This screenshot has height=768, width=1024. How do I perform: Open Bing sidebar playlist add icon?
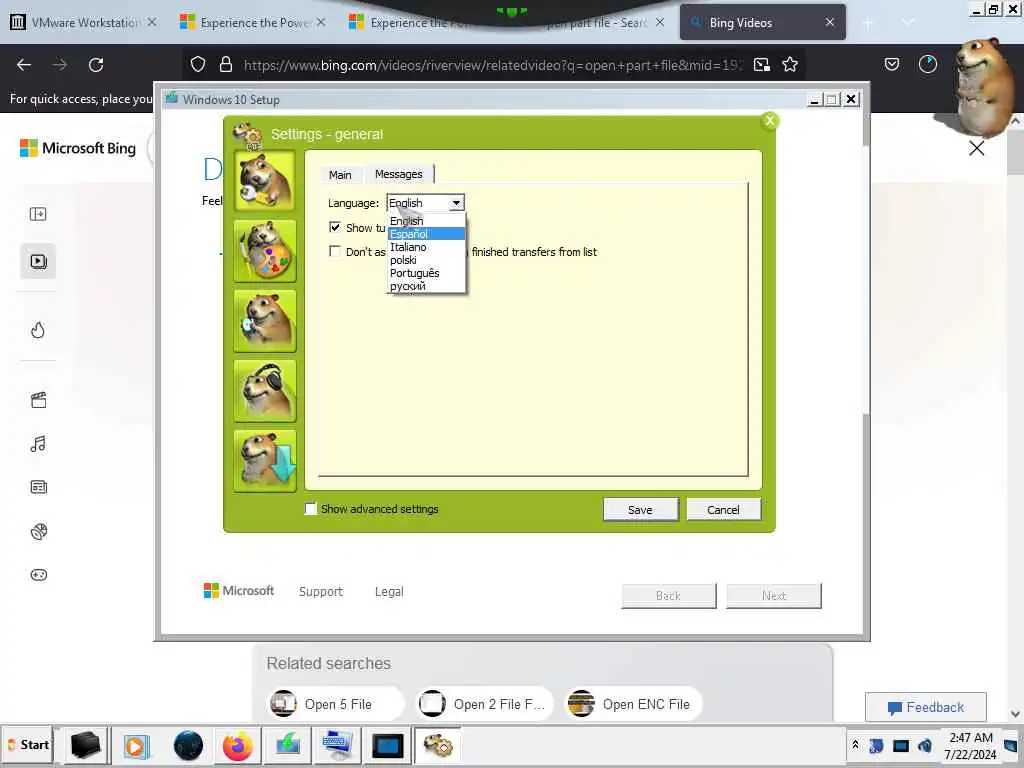(x=38, y=214)
